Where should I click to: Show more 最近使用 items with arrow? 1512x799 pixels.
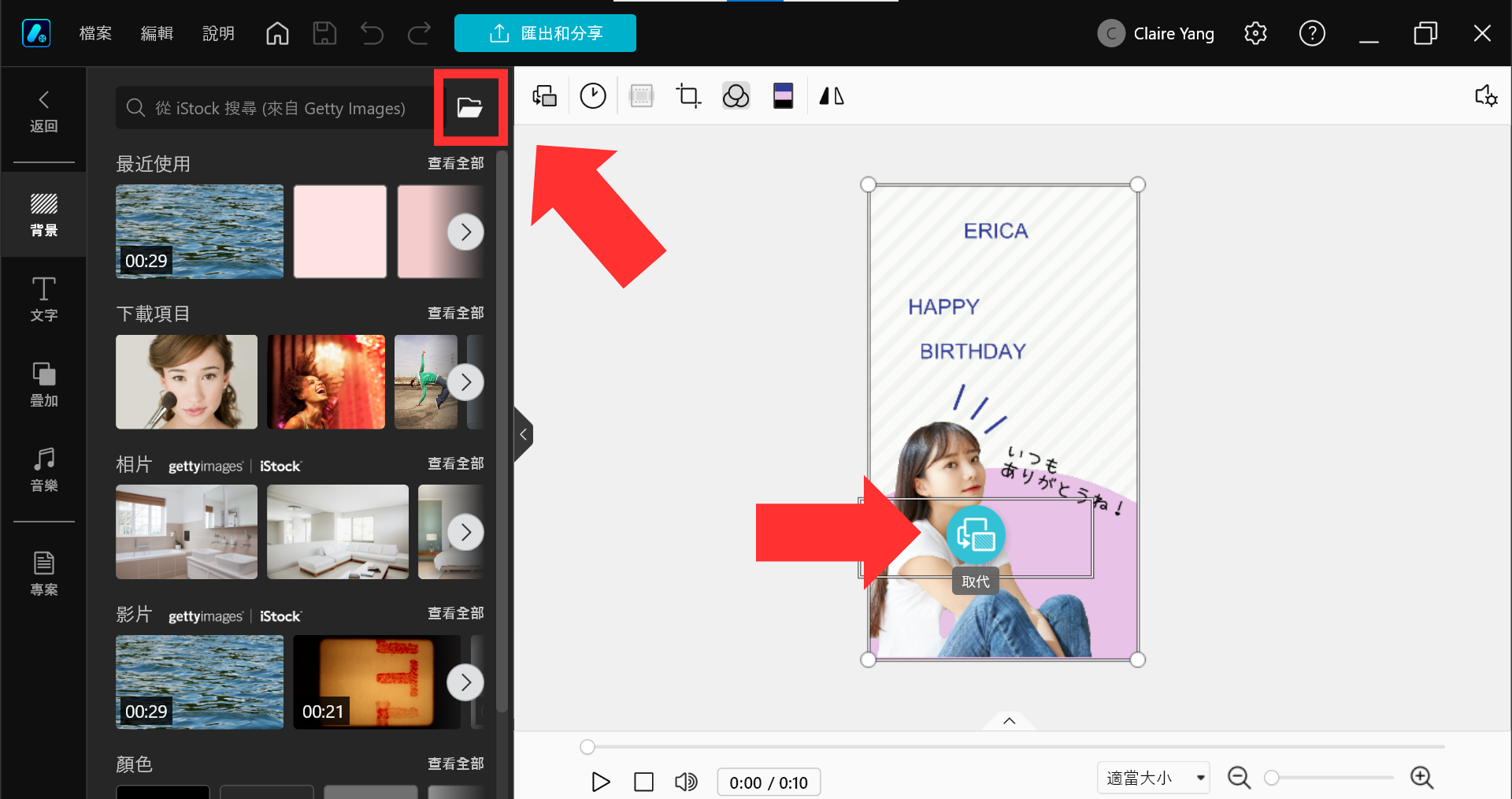point(465,232)
